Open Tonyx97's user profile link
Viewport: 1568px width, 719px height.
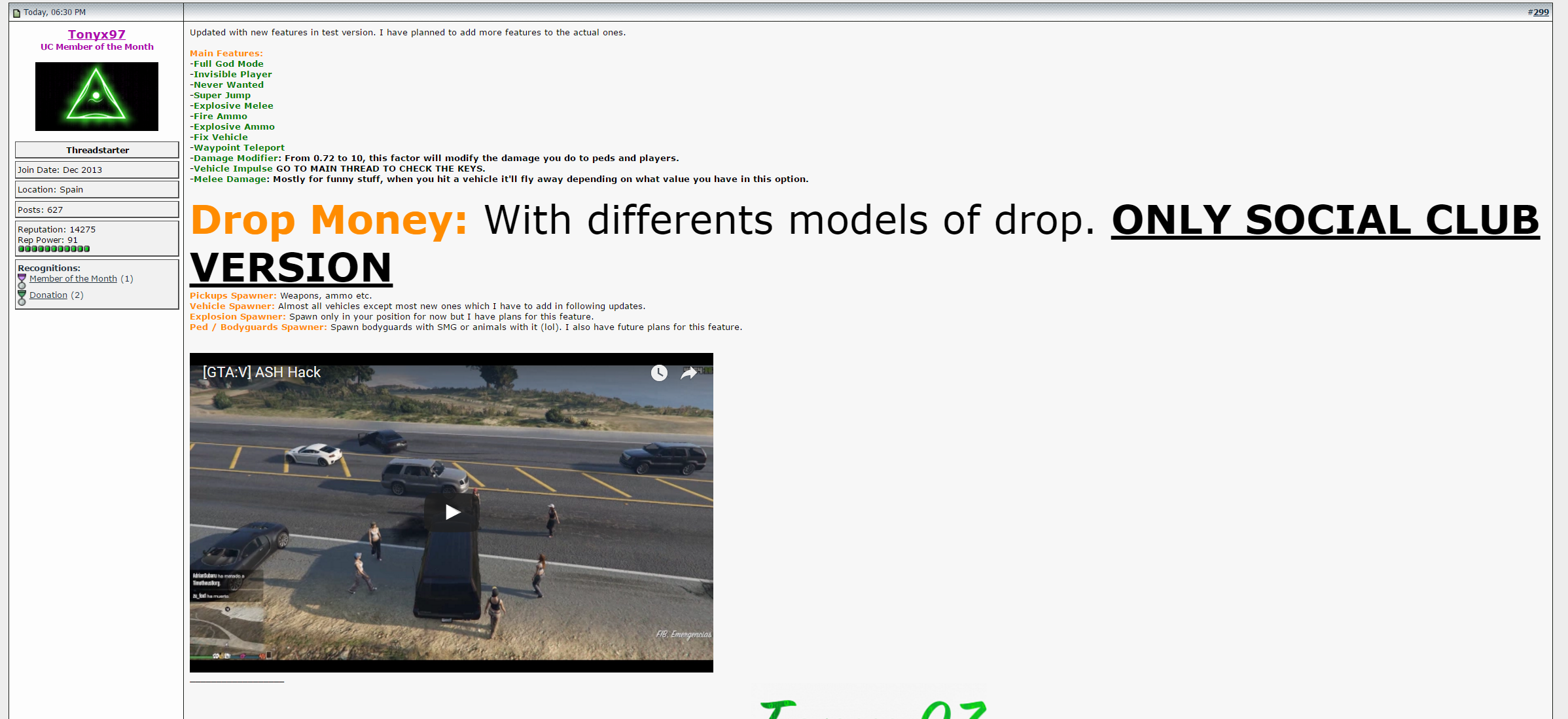coord(97,34)
